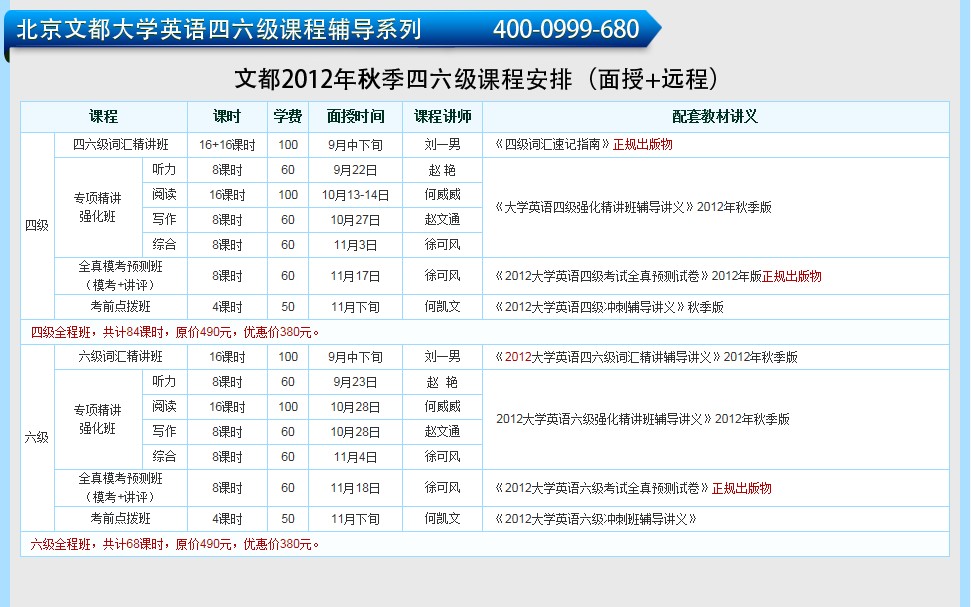971x607 pixels.
Task: Click the 课时 column header
Action: pyautogui.click(x=227, y=116)
